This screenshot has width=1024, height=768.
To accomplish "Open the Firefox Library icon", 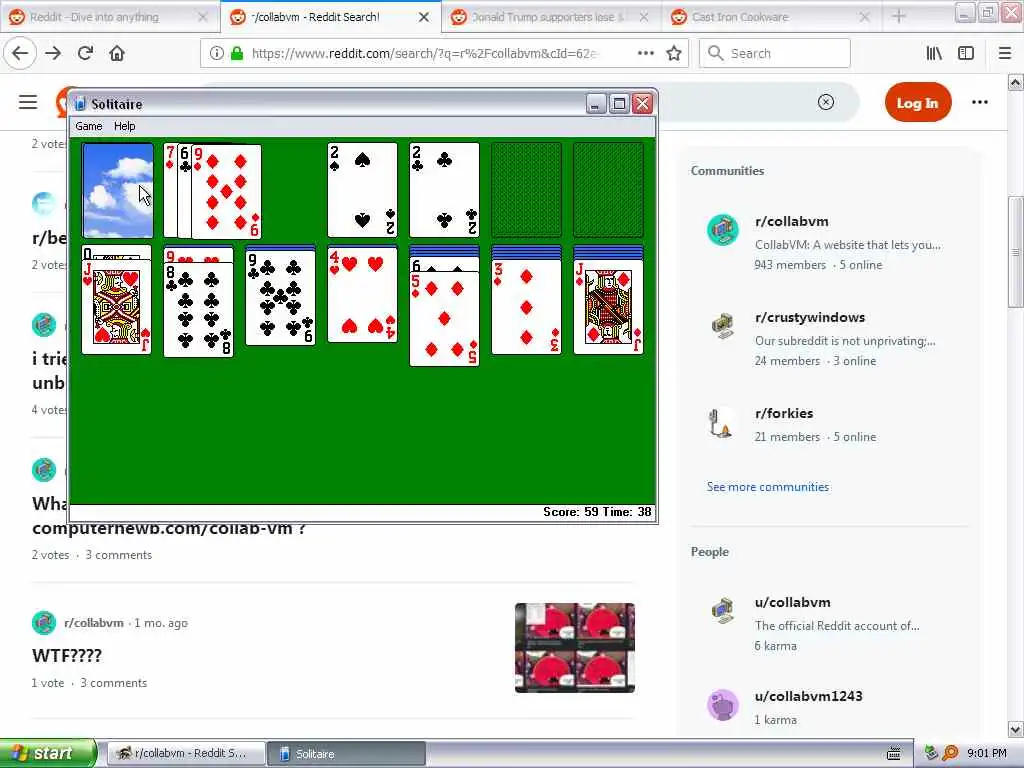I will point(934,54).
